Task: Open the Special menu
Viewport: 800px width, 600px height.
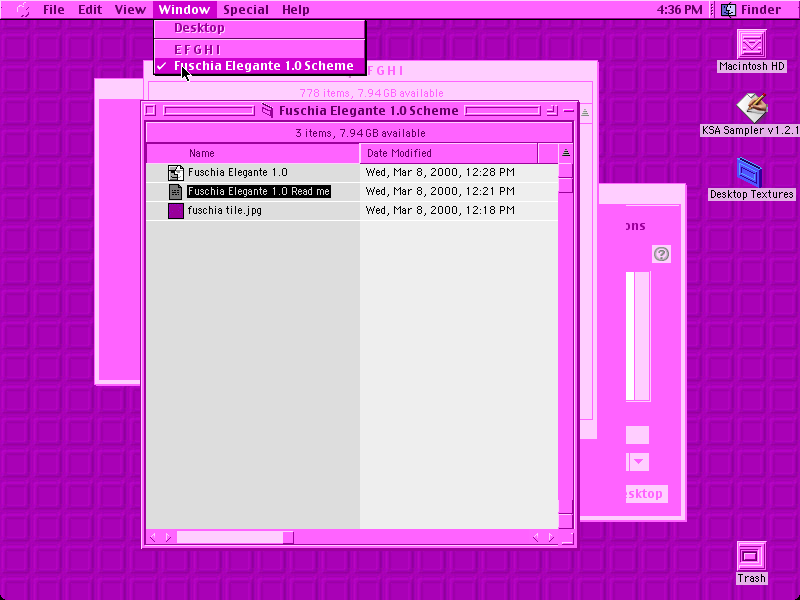Action: (x=245, y=9)
